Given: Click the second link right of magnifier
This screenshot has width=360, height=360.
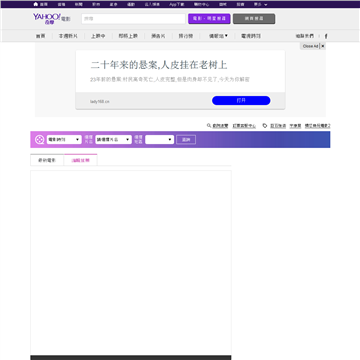Looking at the screenshot, I should (x=244, y=126).
